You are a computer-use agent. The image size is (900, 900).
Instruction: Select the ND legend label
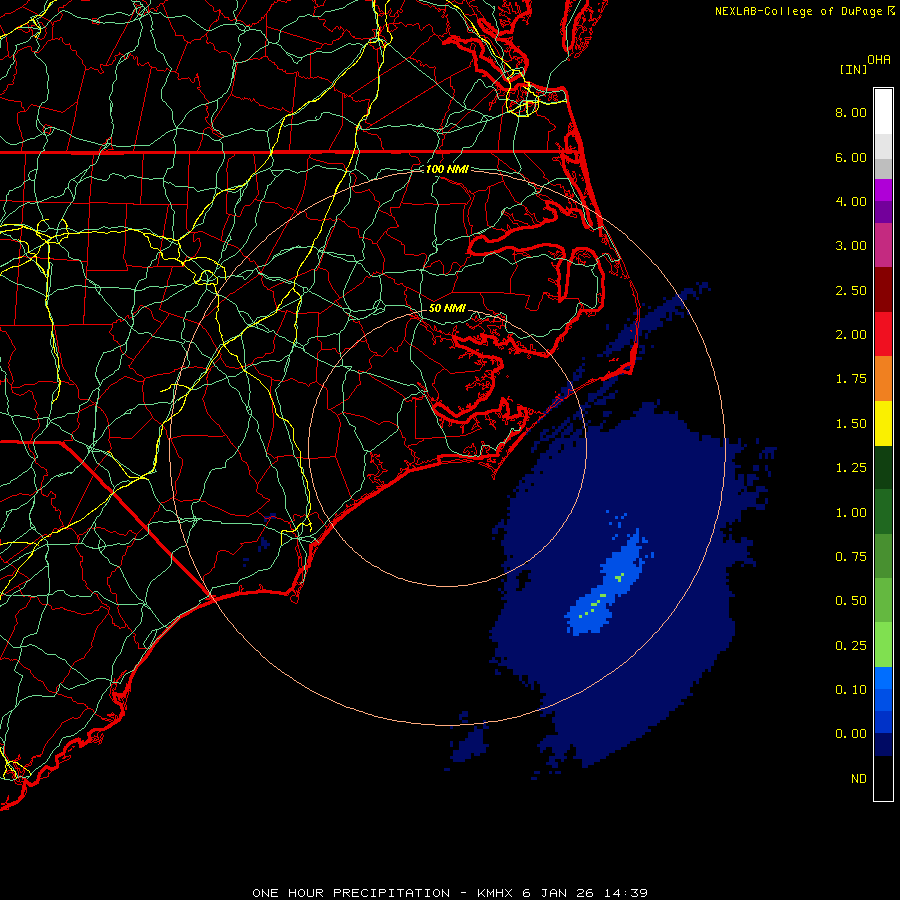(x=859, y=779)
